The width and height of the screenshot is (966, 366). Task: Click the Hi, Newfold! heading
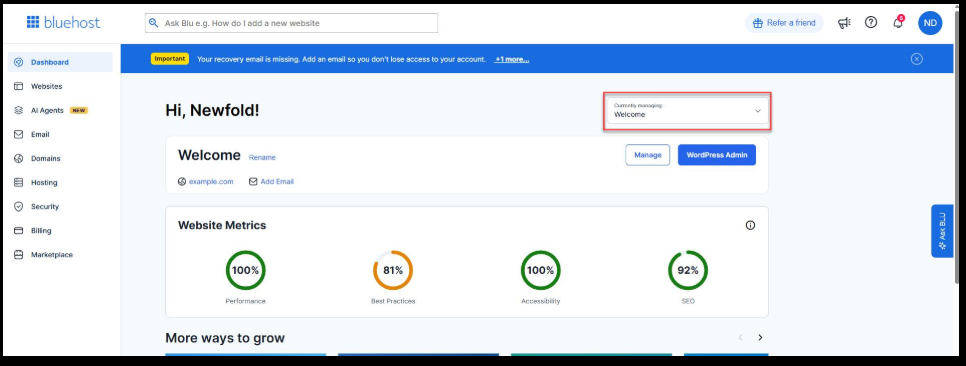click(x=213, y=110)
